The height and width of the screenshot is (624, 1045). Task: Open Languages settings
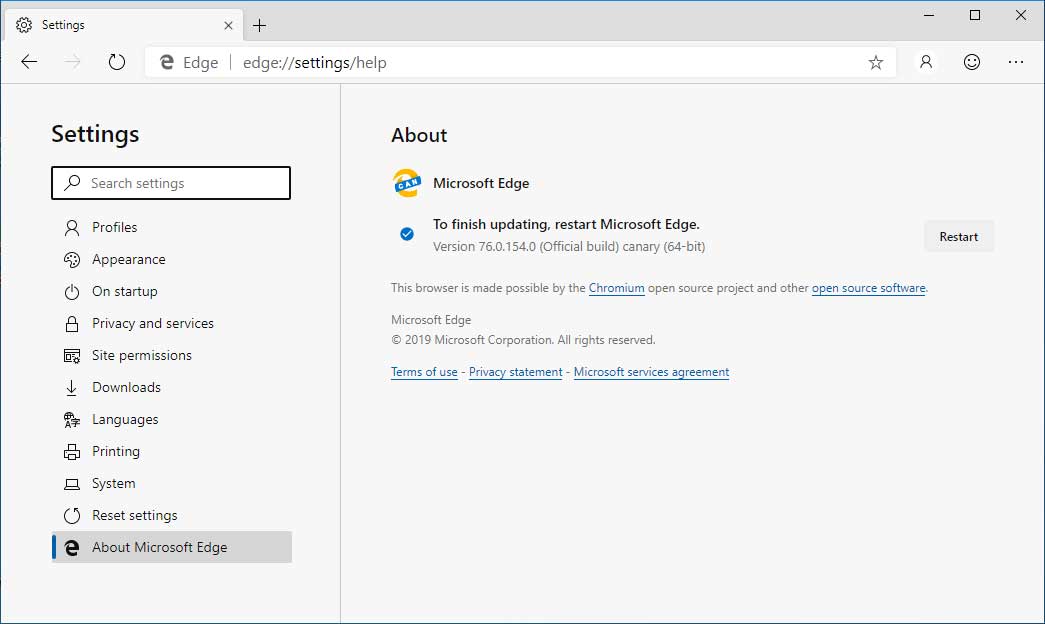[171, 419]
